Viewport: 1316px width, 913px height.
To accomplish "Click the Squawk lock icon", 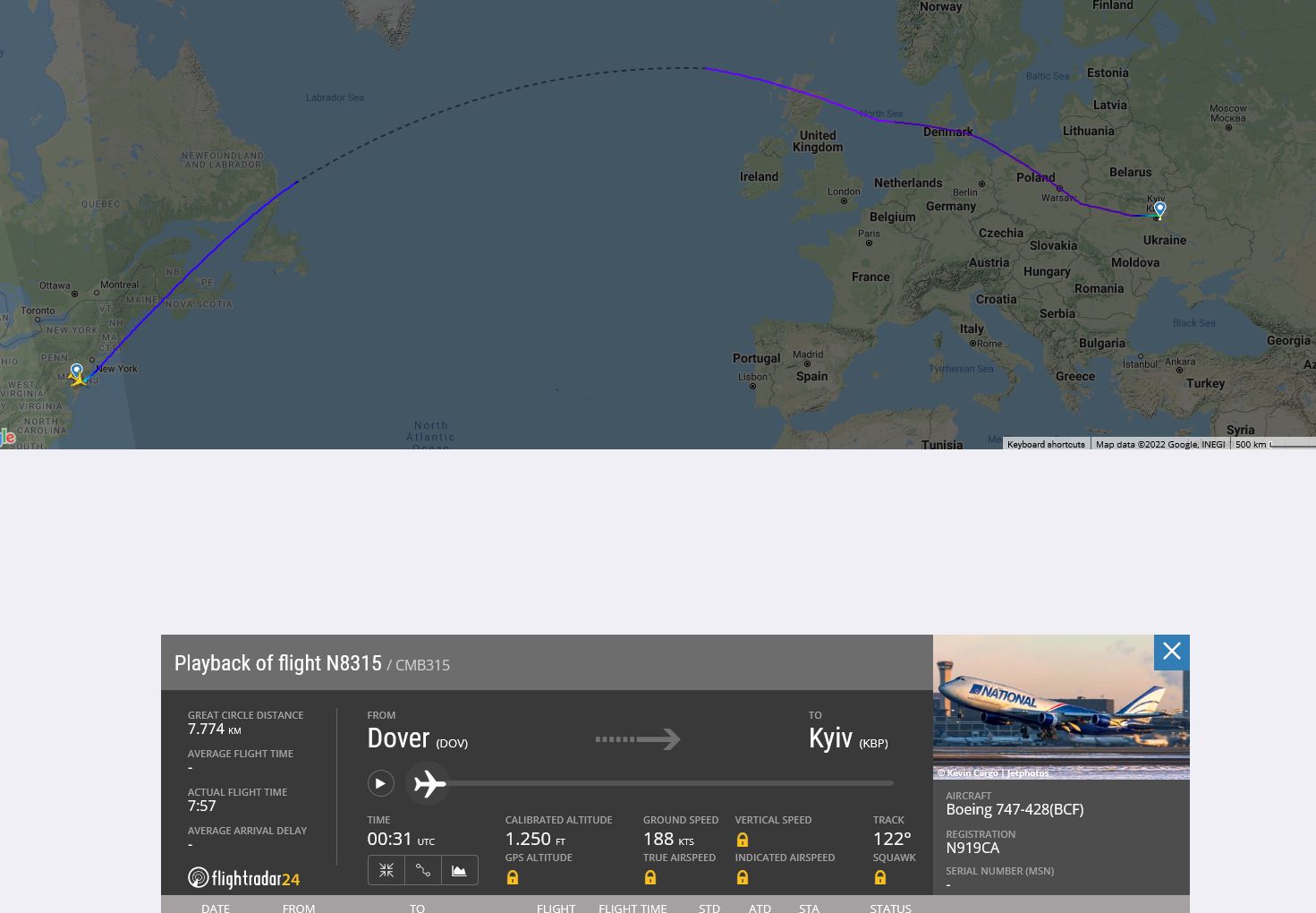I will pyautogui.click(x=880, y=877).
